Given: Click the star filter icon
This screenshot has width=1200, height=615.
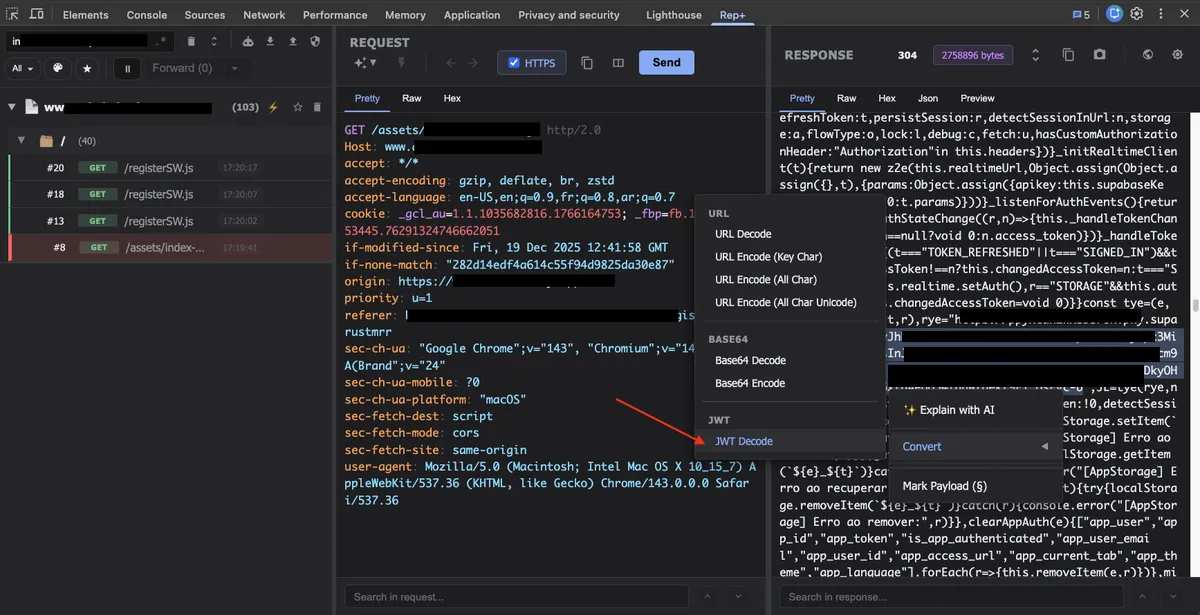Looking at the screenshot, I should tap(87, 68).
